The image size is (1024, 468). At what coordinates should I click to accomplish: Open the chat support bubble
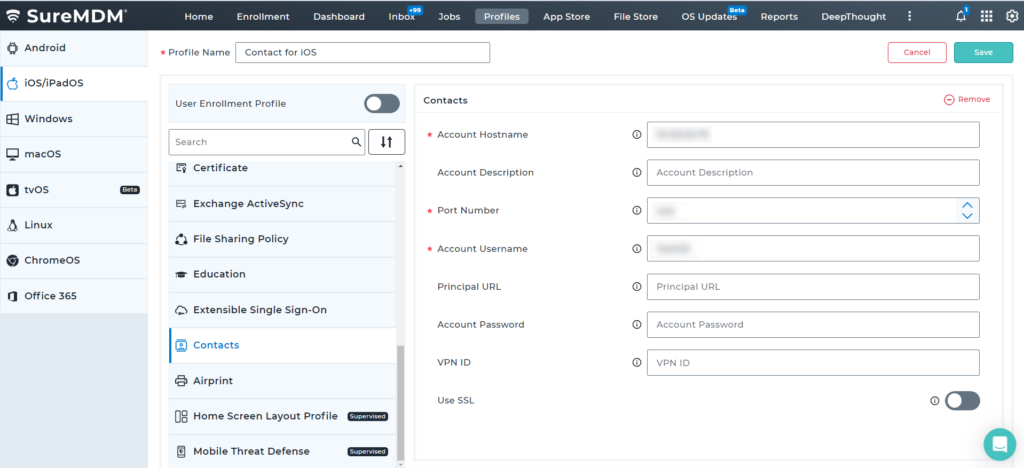[998, 443]
